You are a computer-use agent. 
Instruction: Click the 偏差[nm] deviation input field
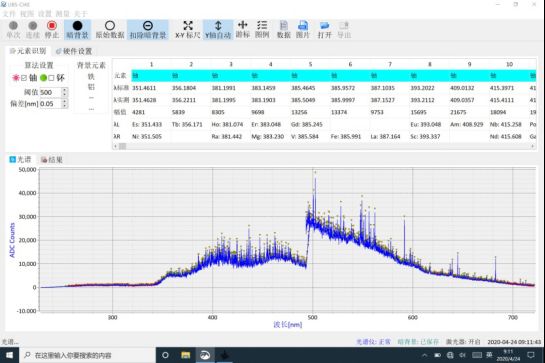click(51, 104)
